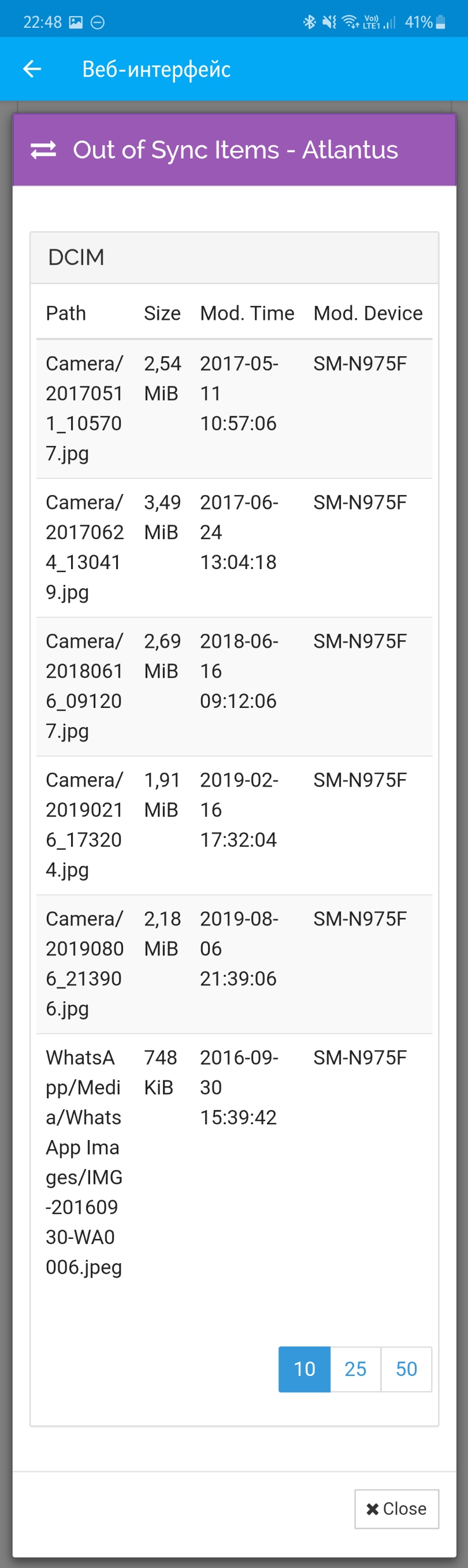
Task: Tap the battery icon in the status bar
Action: click(441, 23)
